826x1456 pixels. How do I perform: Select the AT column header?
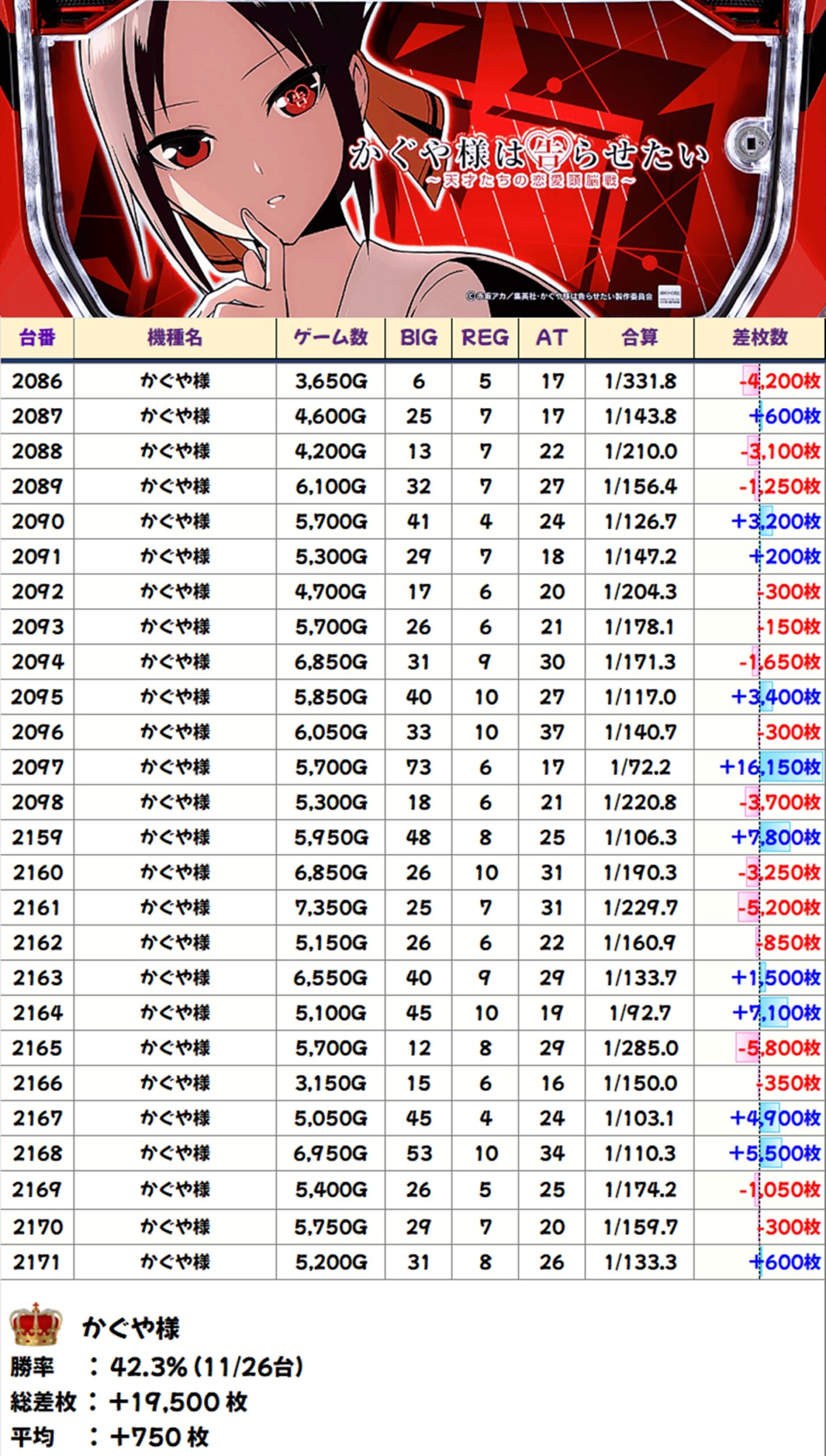(551, 338)
